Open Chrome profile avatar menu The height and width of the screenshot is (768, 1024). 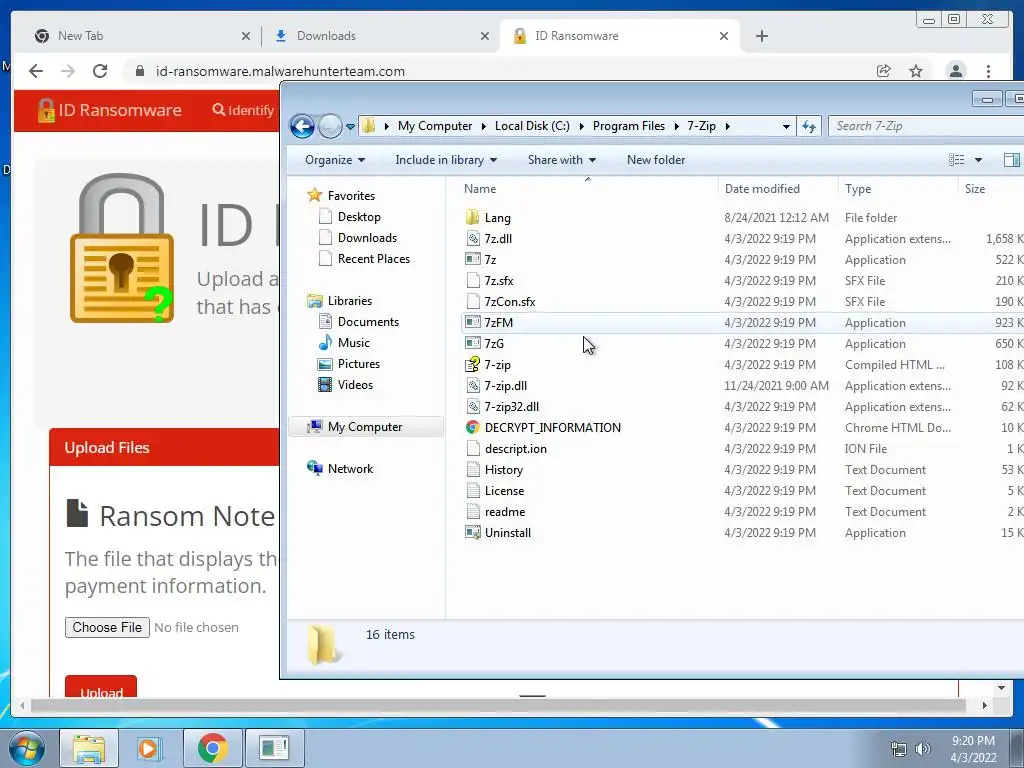pos(955,71)
